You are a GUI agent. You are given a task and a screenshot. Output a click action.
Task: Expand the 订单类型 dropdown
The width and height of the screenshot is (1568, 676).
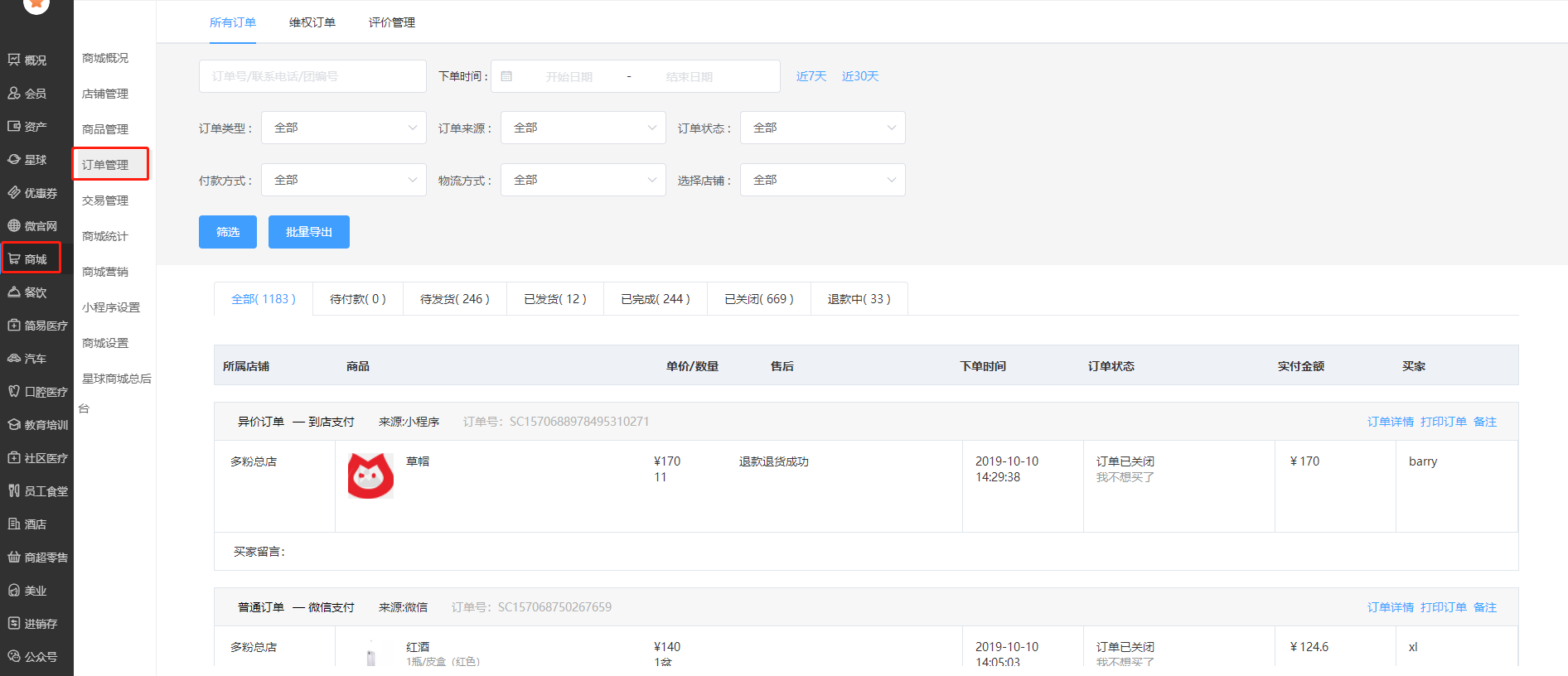(343, 128)
